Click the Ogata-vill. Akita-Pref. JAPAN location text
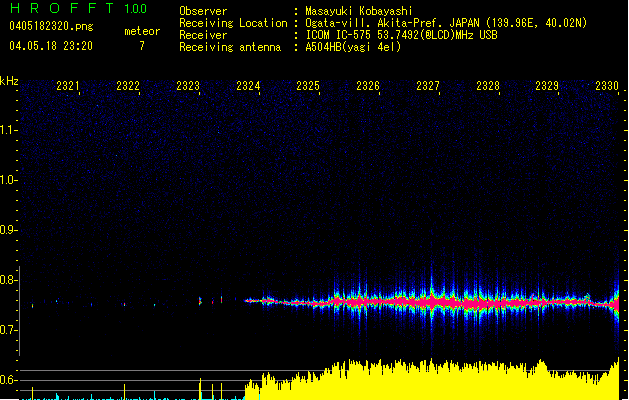The height and width of the screenshot is (400, 629). pos(446,23)
